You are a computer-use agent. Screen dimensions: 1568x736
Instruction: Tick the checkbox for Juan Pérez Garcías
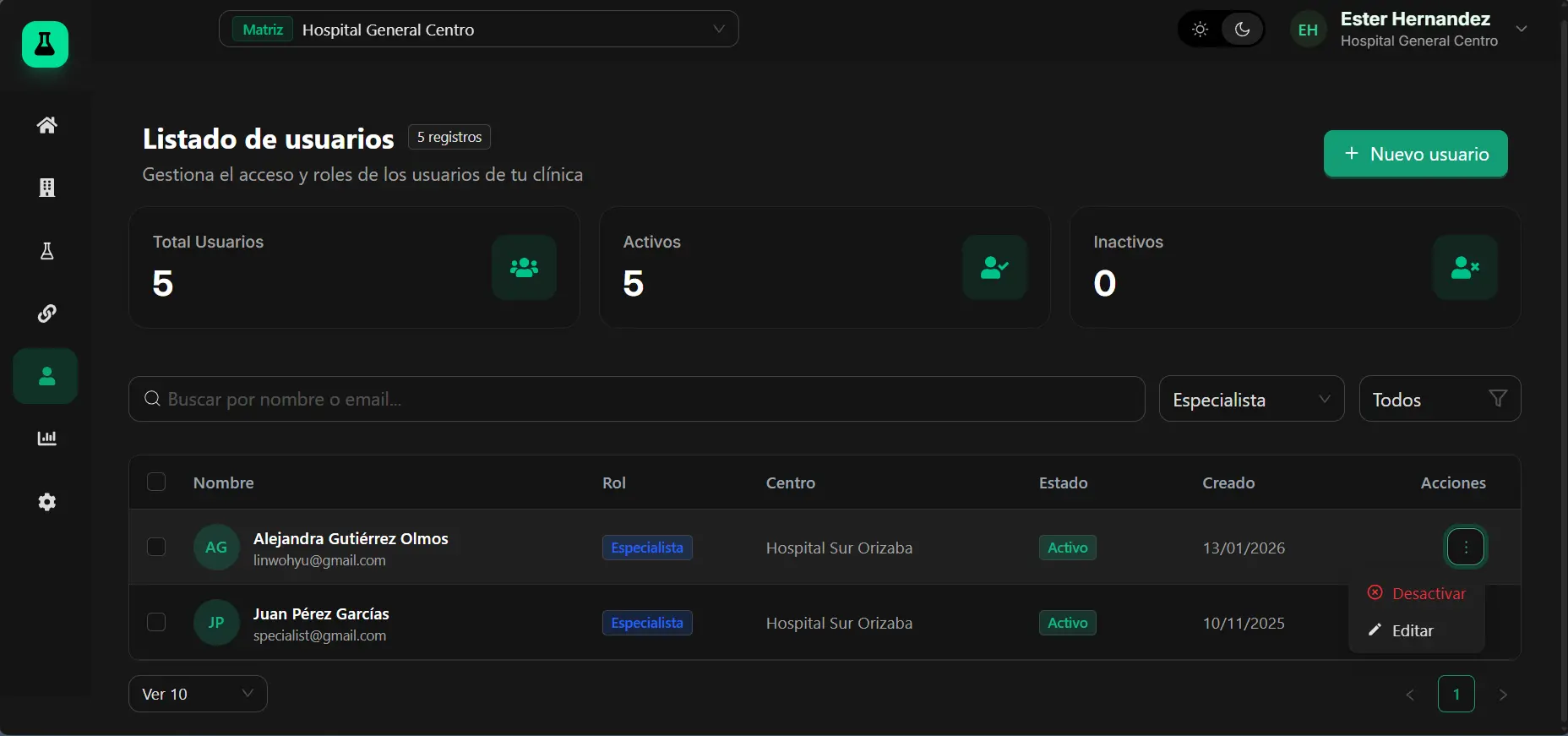156,622
